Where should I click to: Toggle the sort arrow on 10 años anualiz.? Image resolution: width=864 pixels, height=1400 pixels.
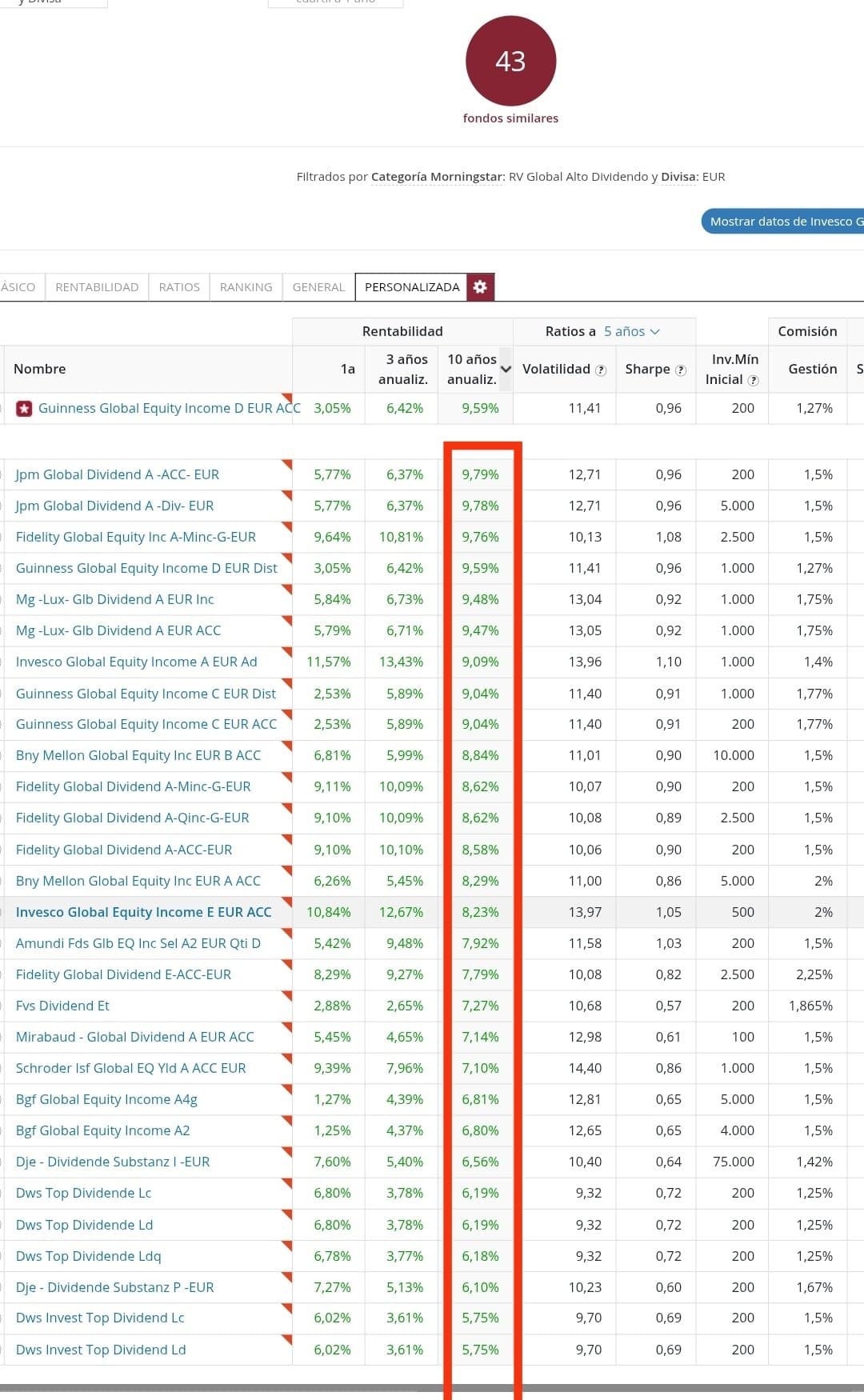coord(506,369)
